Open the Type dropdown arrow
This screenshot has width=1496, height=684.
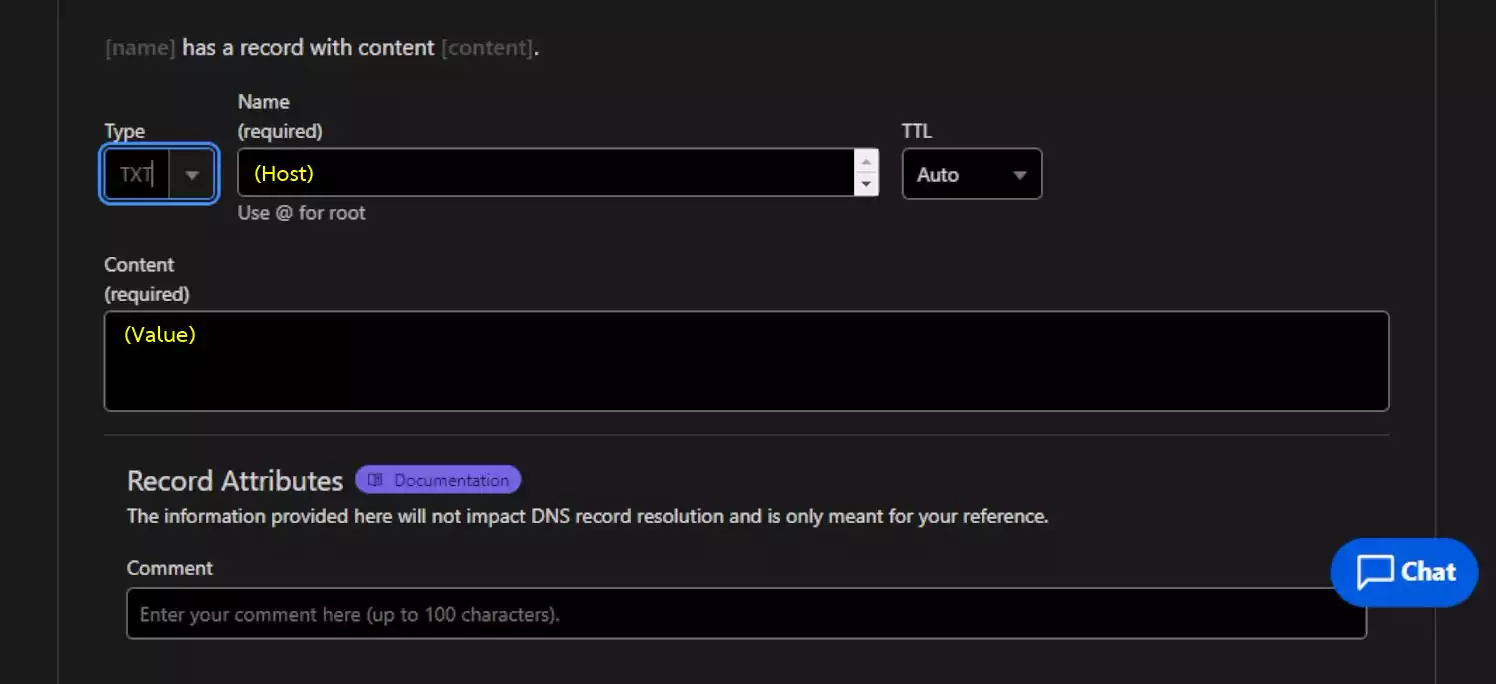[192, 174]
